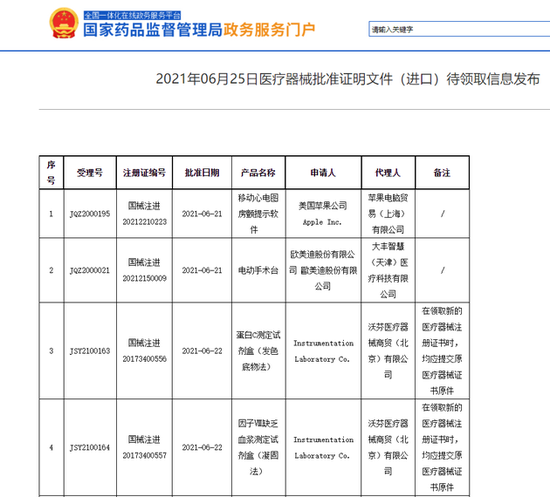Click the Instrumentation Laboratory Co. cell in the JSY2100164 row
The width and height of the screenshot is (550, 497).
coord(323,447)
